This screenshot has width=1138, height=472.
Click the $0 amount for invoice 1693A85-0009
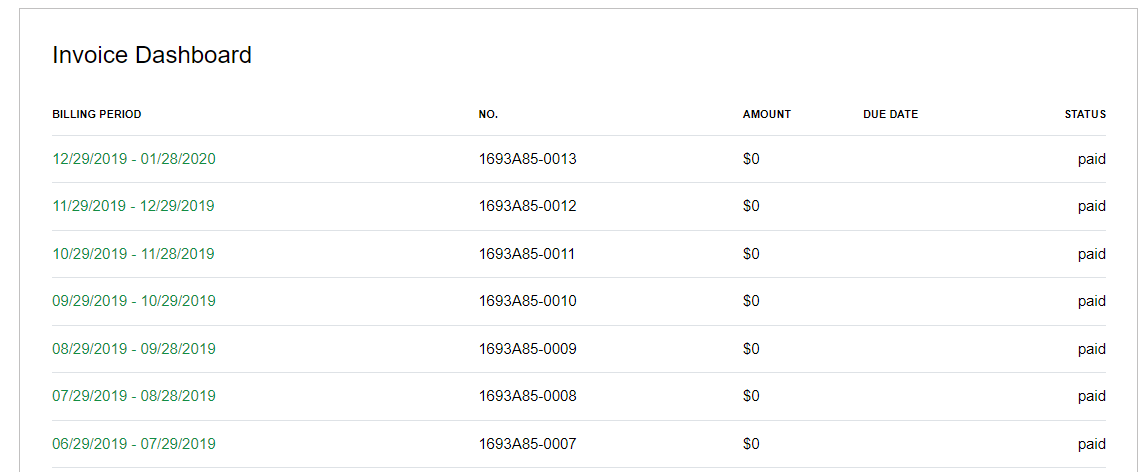point(751,349)
